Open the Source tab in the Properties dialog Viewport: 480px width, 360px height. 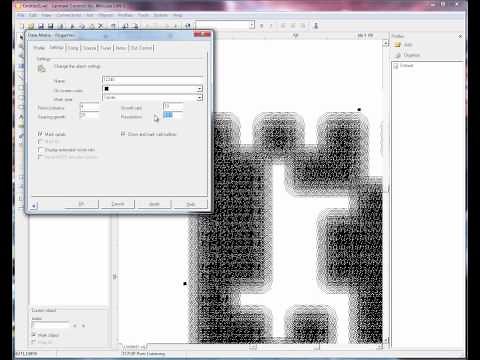click(x=89, y=48)
